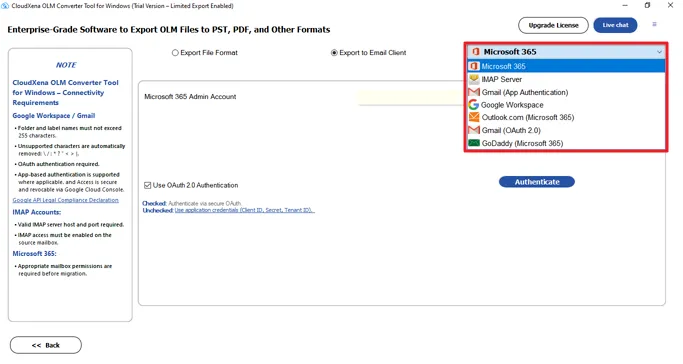This screenshot has width=683, height=364.
Task: Click the Authenticate button
Action: (x=537, y=182)
